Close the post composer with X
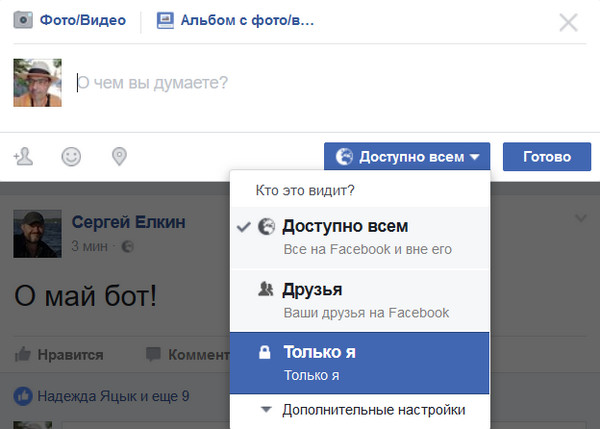Screen dimensions: 600x429 [568, 22]
